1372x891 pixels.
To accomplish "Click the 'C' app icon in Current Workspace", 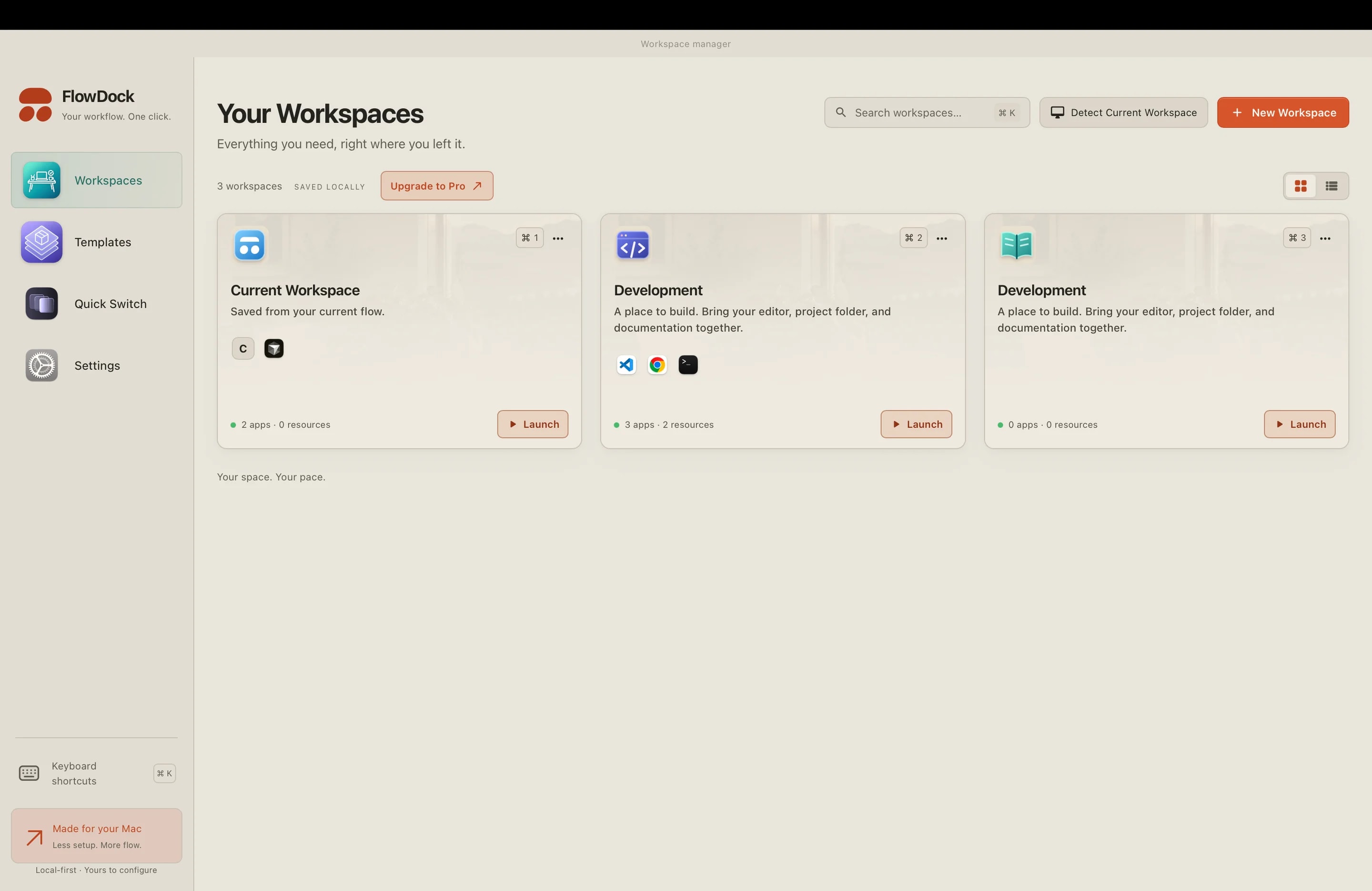I will 242,348.
